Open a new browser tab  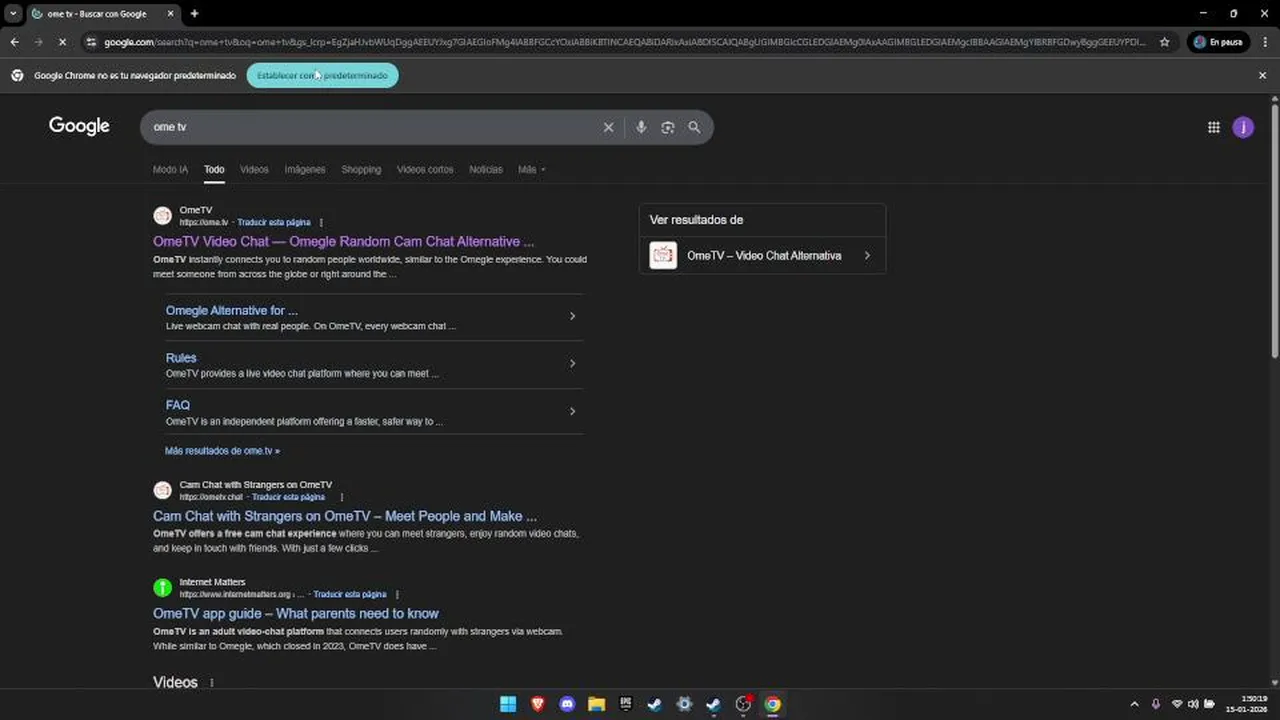194,14
